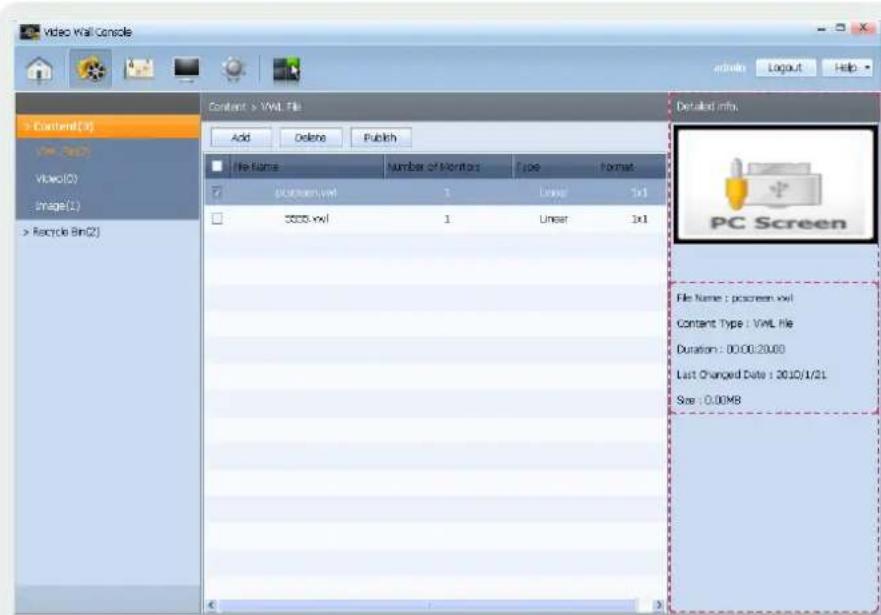This screenshot has width=881, height=615.
Task: Click the PC Screen preview thumbnail
Action: [x=775, y=185]
